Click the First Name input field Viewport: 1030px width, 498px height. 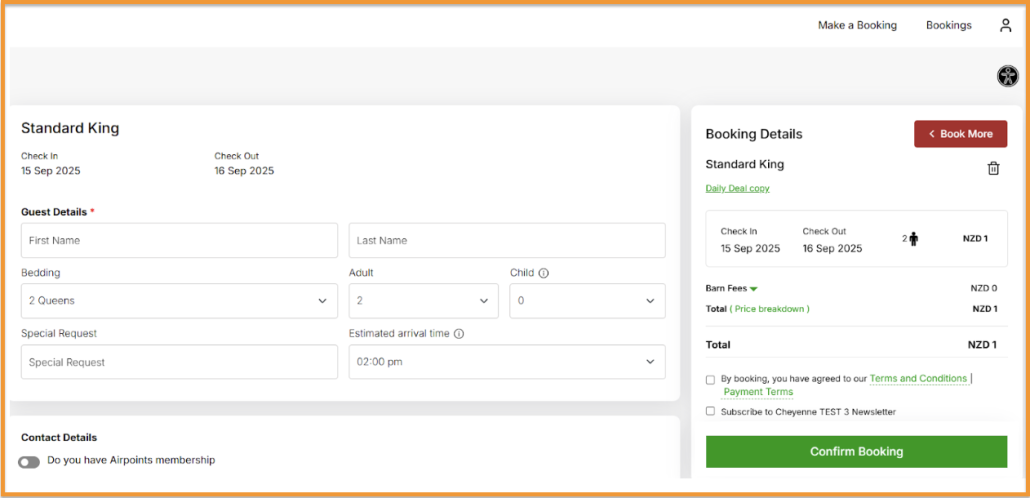179,241
